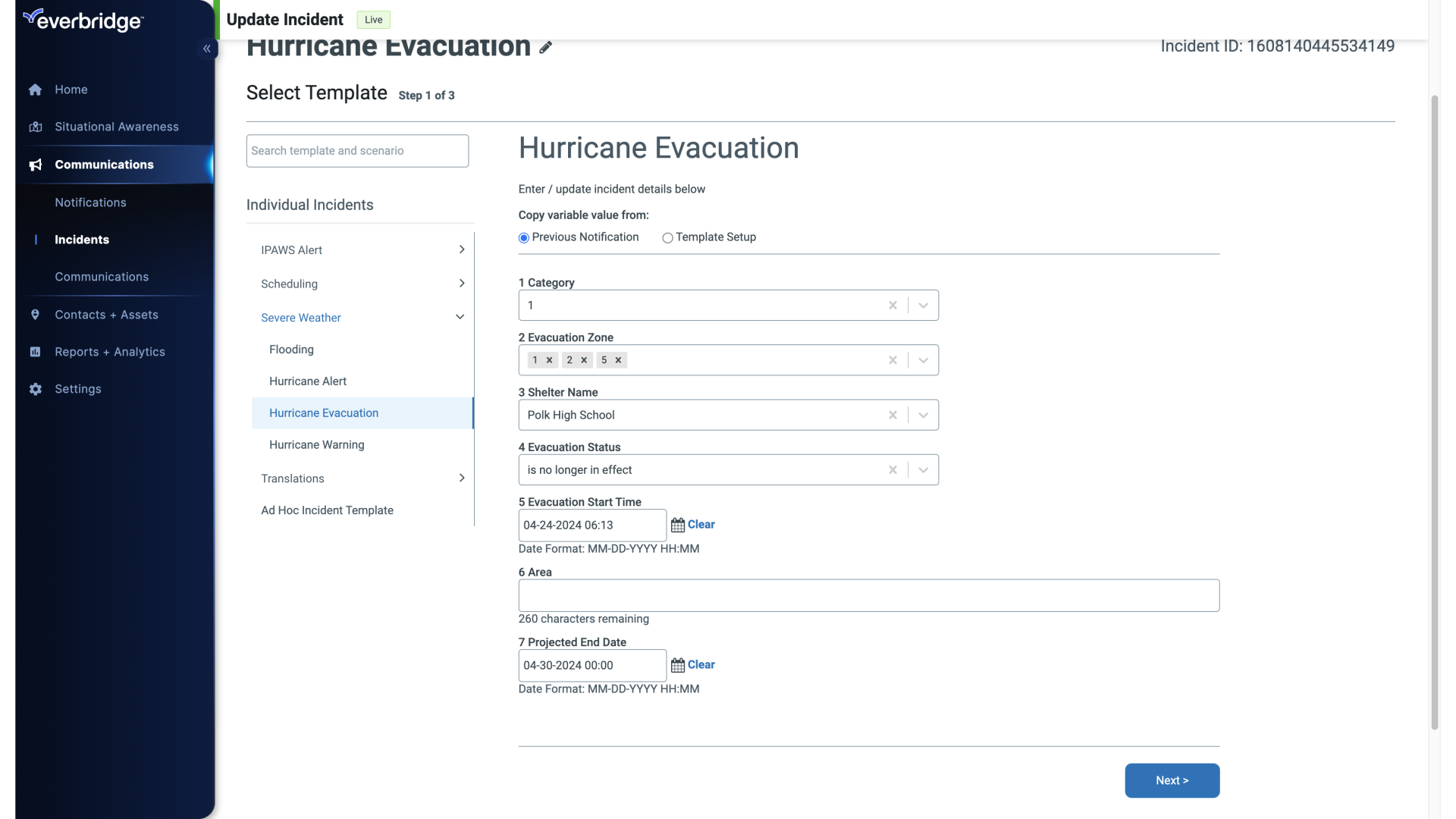This screenshot has width=1456, height=819.
Task: Open Notifications under Communications
Action: [90, 202]
